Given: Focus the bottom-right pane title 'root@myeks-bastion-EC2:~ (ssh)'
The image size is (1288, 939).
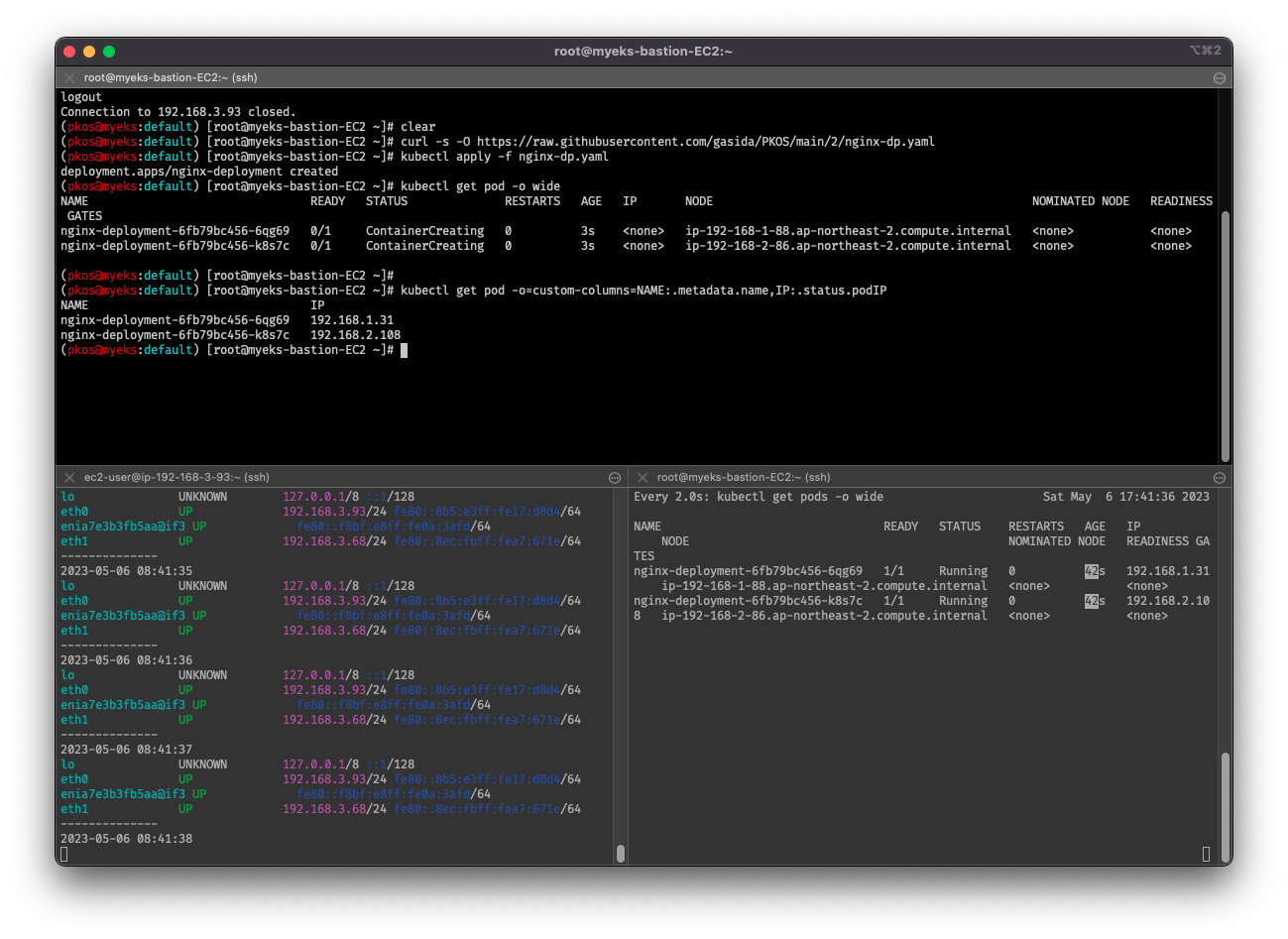Looking at the screenshot, I should pyautogui.click(x=744, y=477).
